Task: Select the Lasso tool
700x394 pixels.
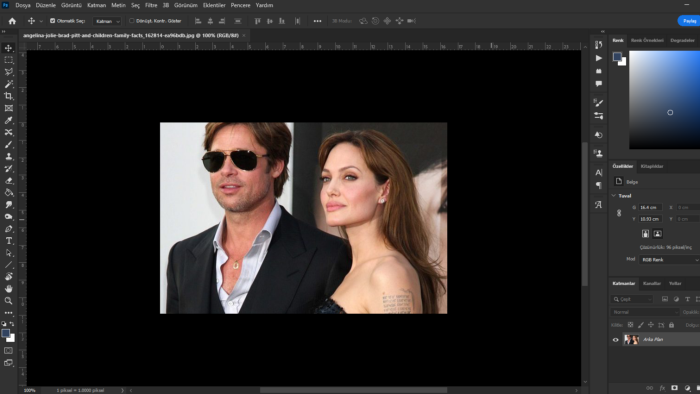Action: pos(8,72)
